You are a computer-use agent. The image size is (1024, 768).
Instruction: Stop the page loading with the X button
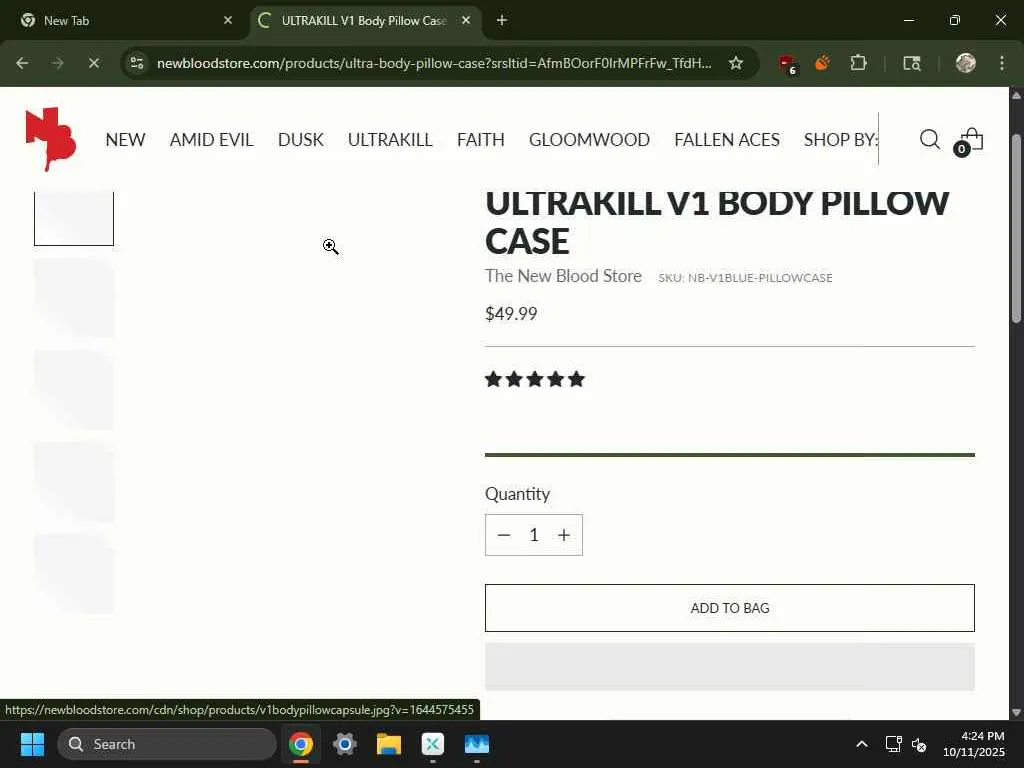93,63
